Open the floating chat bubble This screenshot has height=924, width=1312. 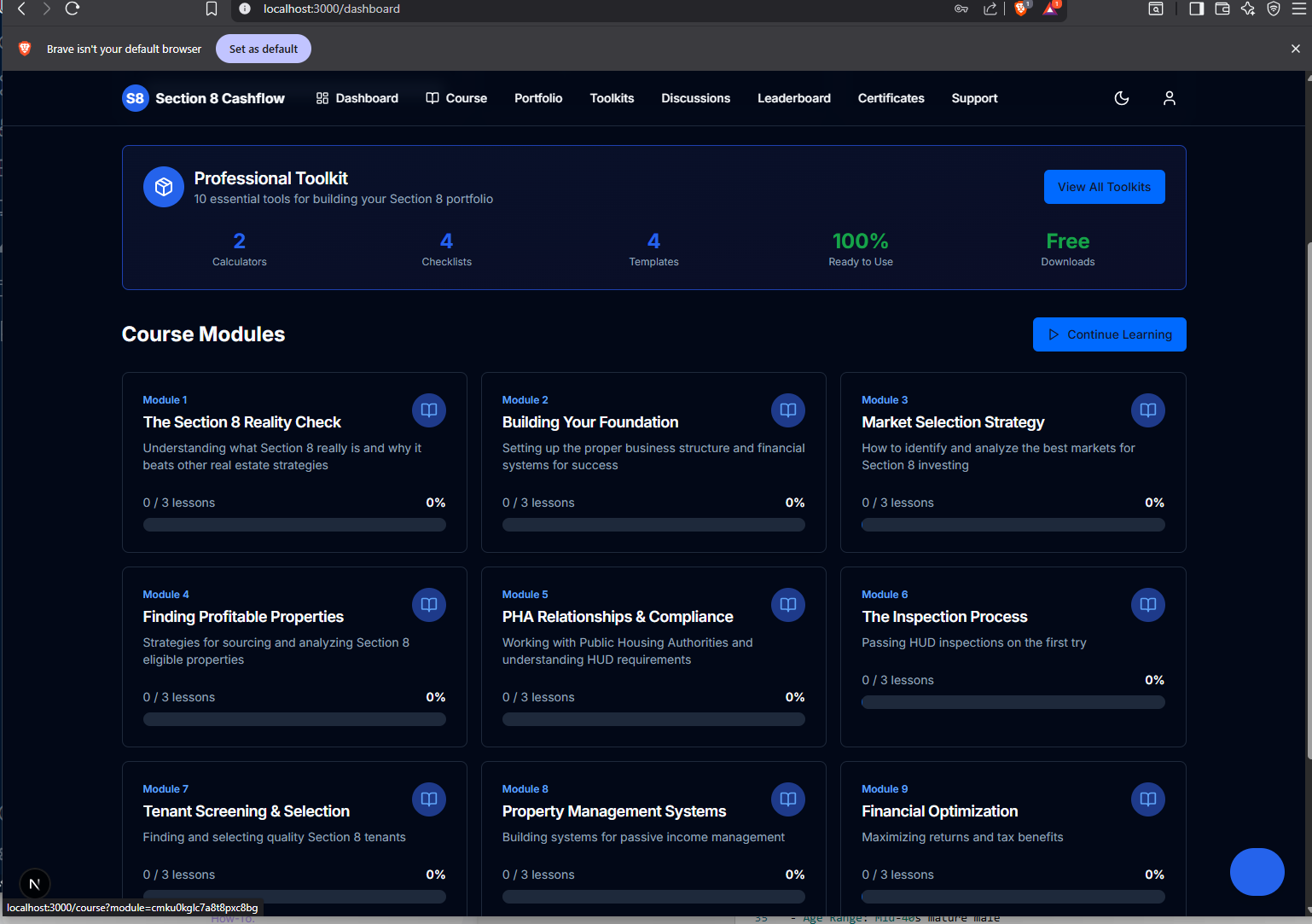point(1257,871)
